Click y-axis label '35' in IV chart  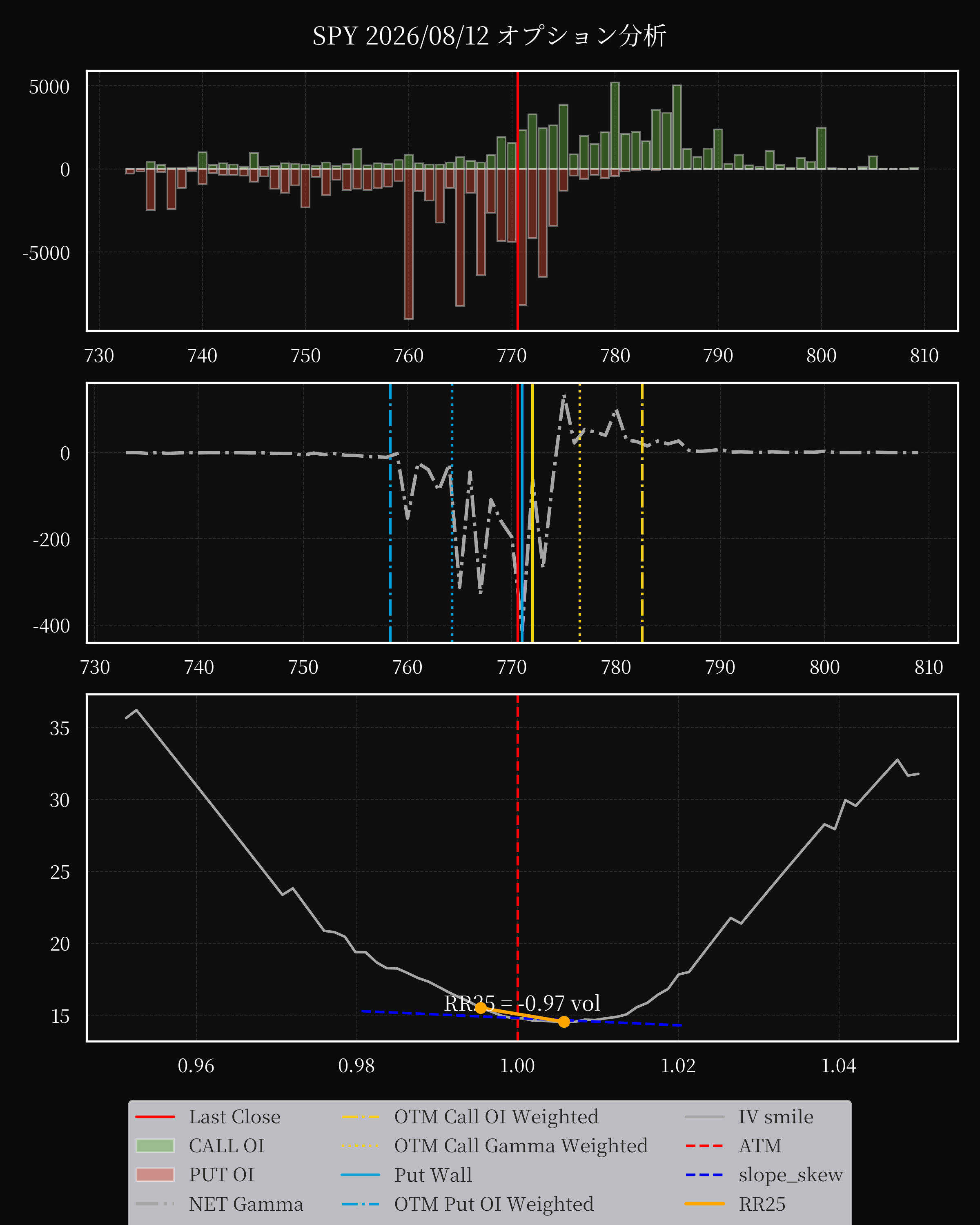click(60, 728)
